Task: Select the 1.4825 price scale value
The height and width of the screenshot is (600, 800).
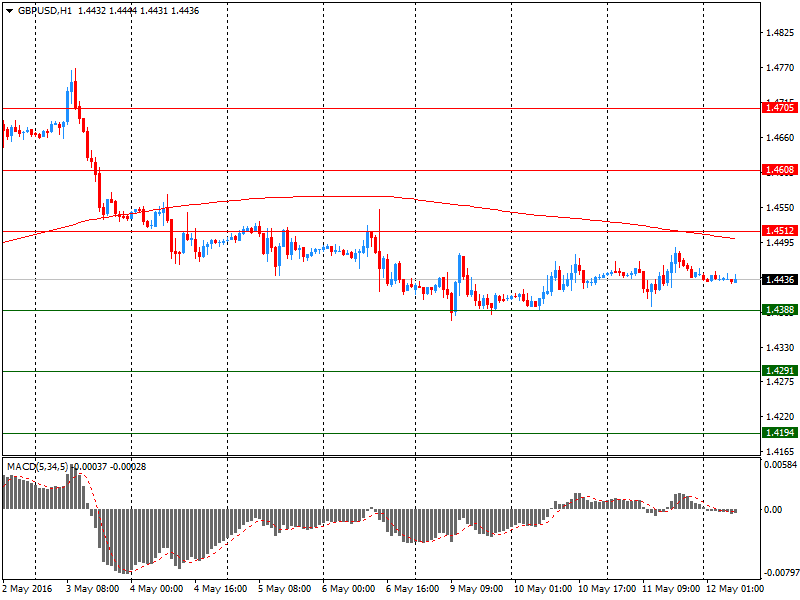Action: coord(780,33)
